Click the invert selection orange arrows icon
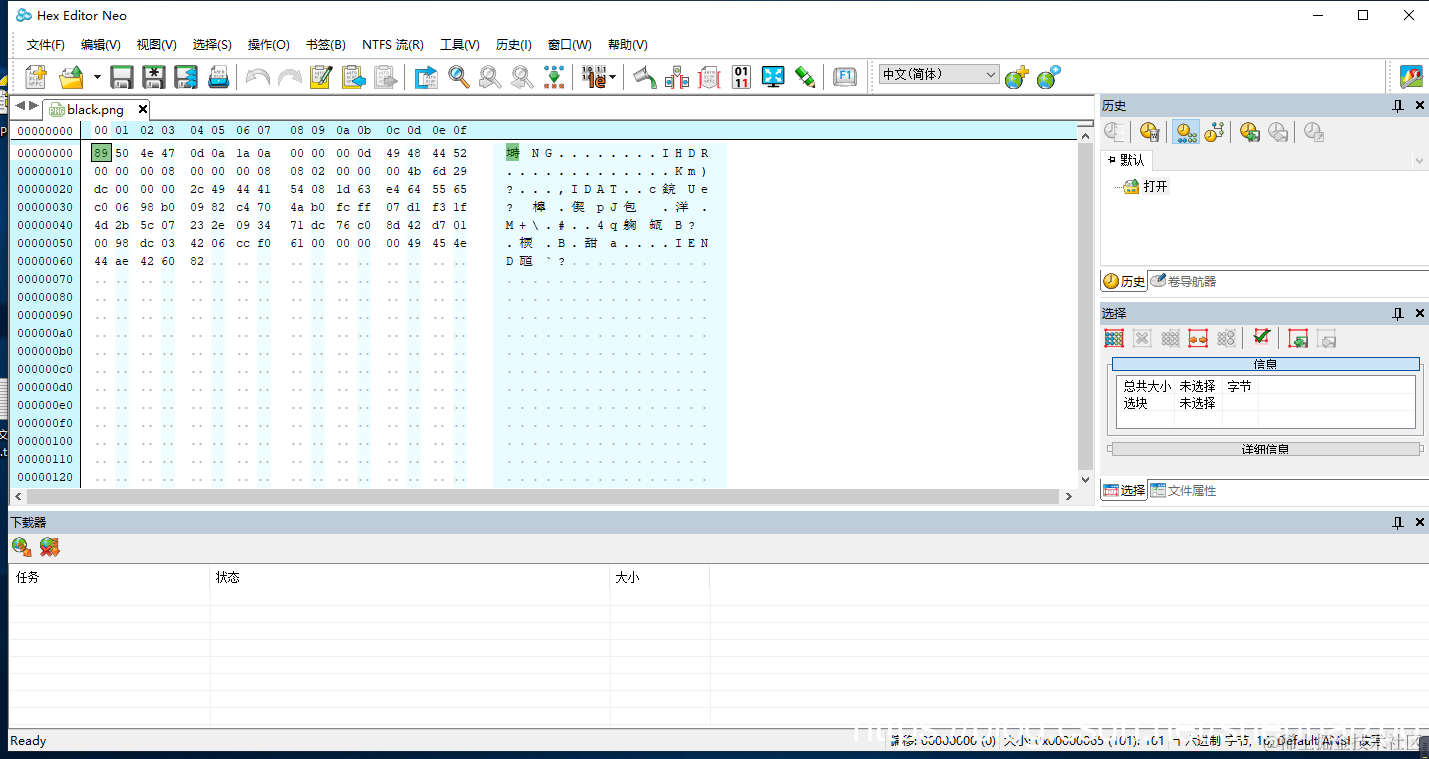 (1198, 339)
